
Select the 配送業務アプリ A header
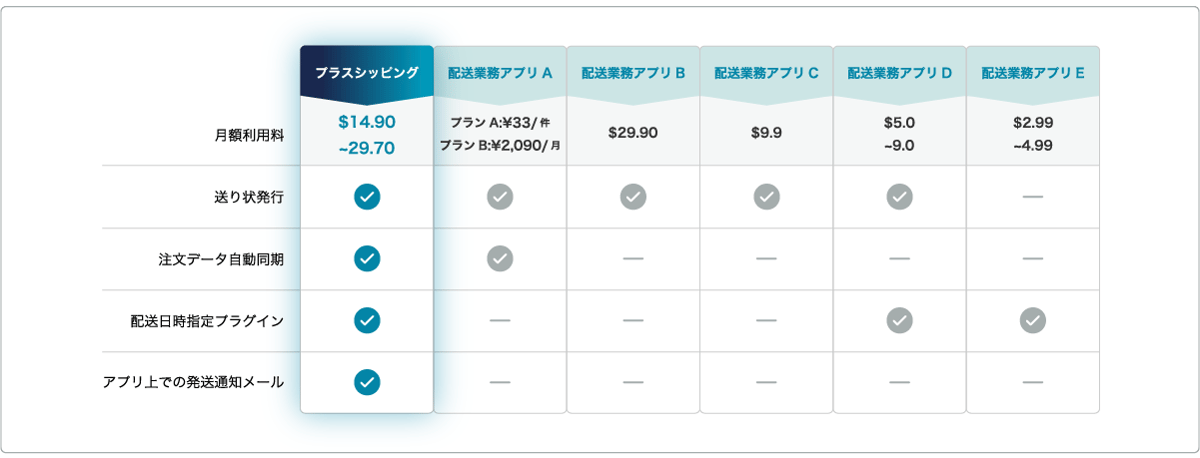pos(500,73)
